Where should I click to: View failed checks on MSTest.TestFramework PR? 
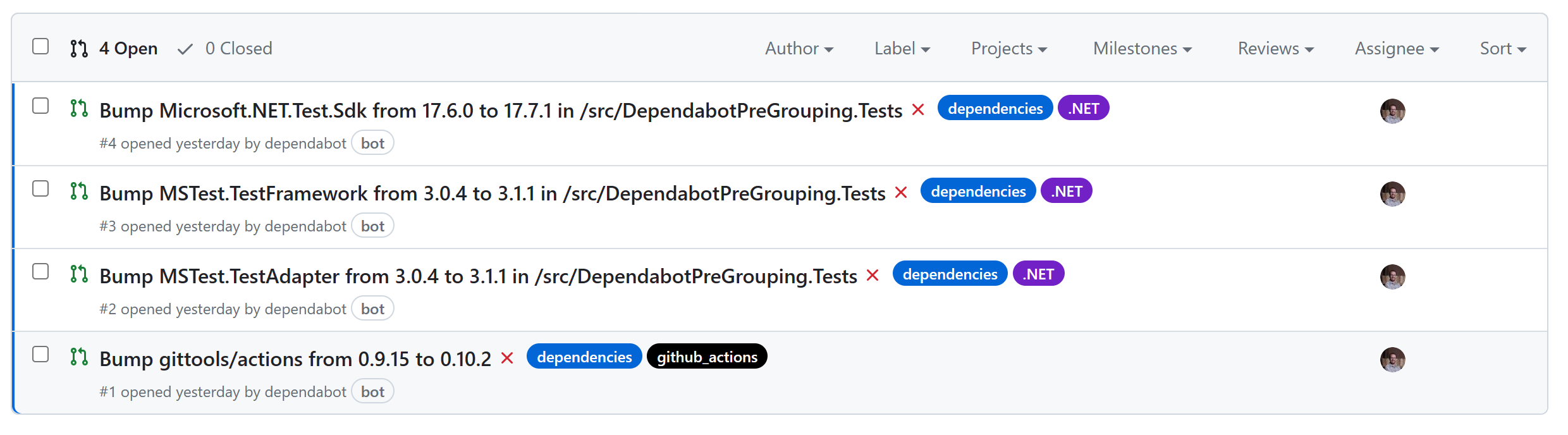(902, 193)
